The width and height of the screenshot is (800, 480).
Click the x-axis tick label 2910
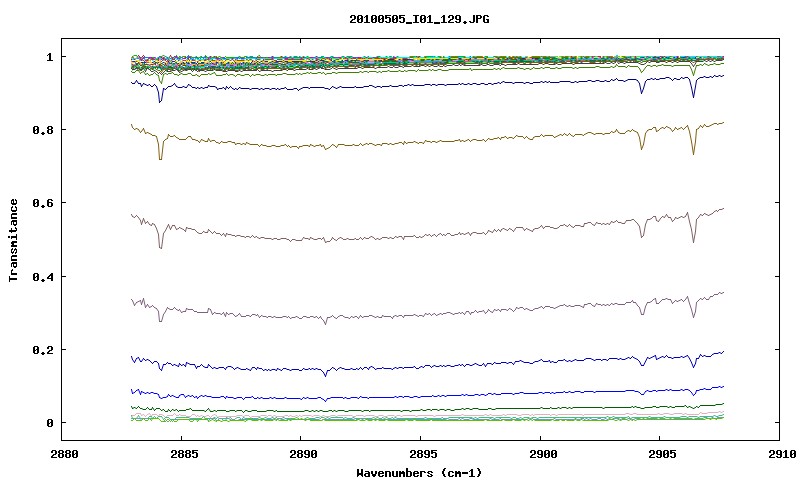(x=782, y=454)
